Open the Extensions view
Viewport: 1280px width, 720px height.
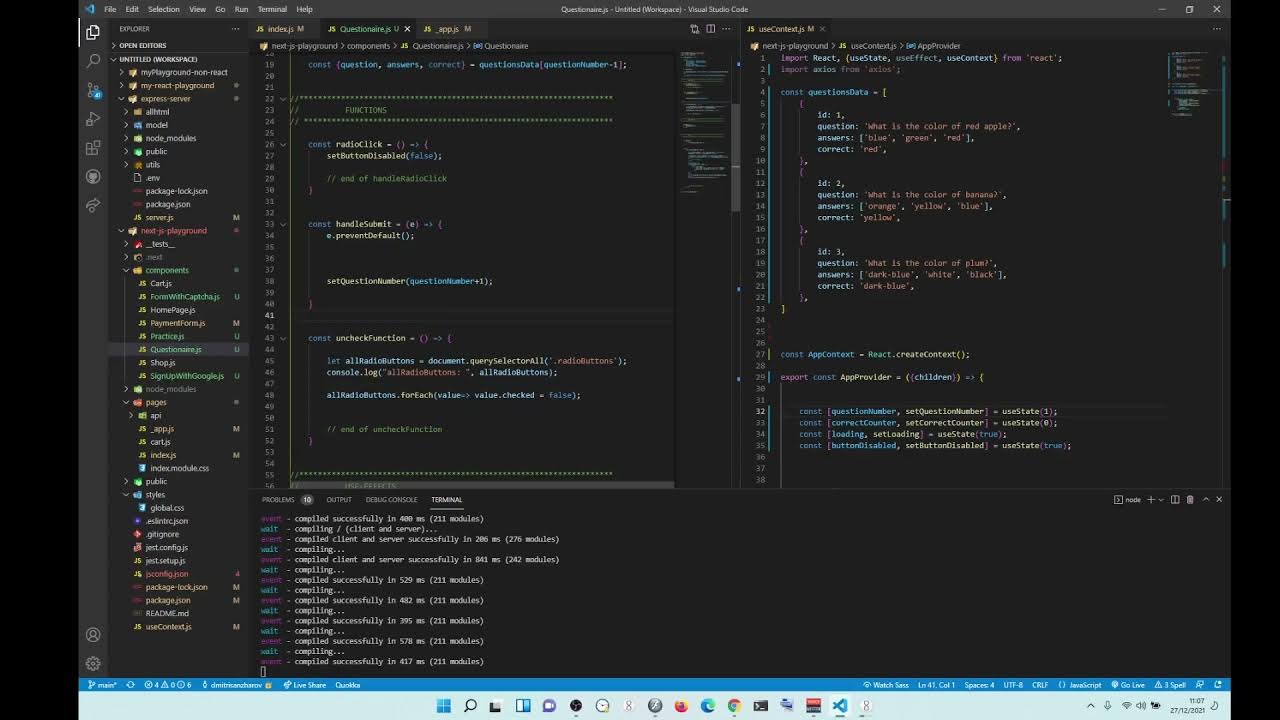click(93, 148)
